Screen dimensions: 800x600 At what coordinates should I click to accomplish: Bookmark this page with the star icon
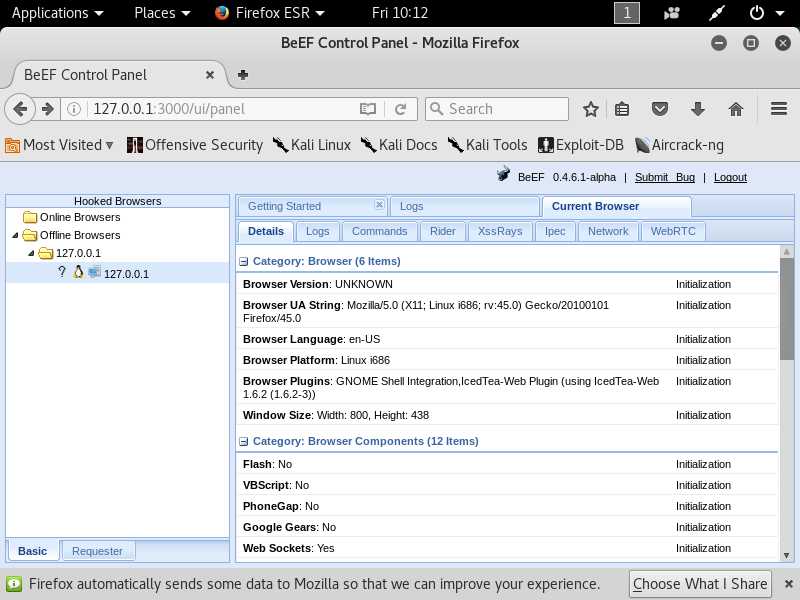point(591,109)
